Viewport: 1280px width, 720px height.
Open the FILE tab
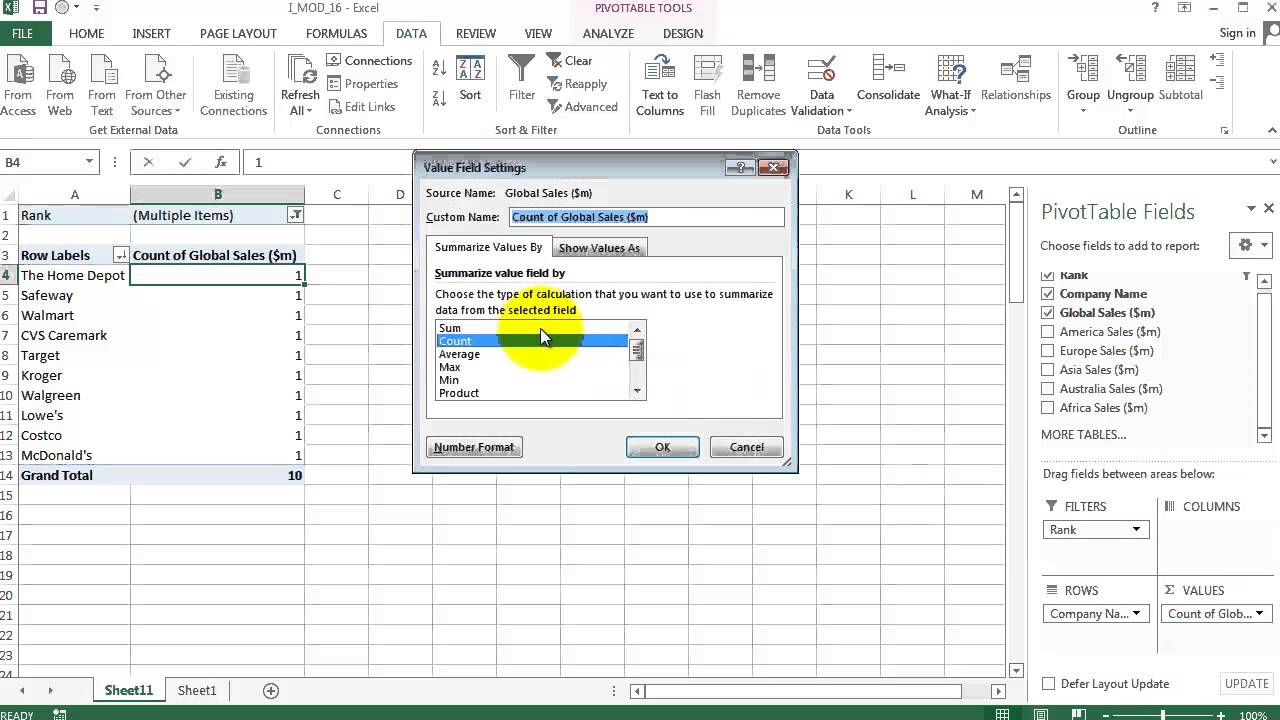coord(22,33)
